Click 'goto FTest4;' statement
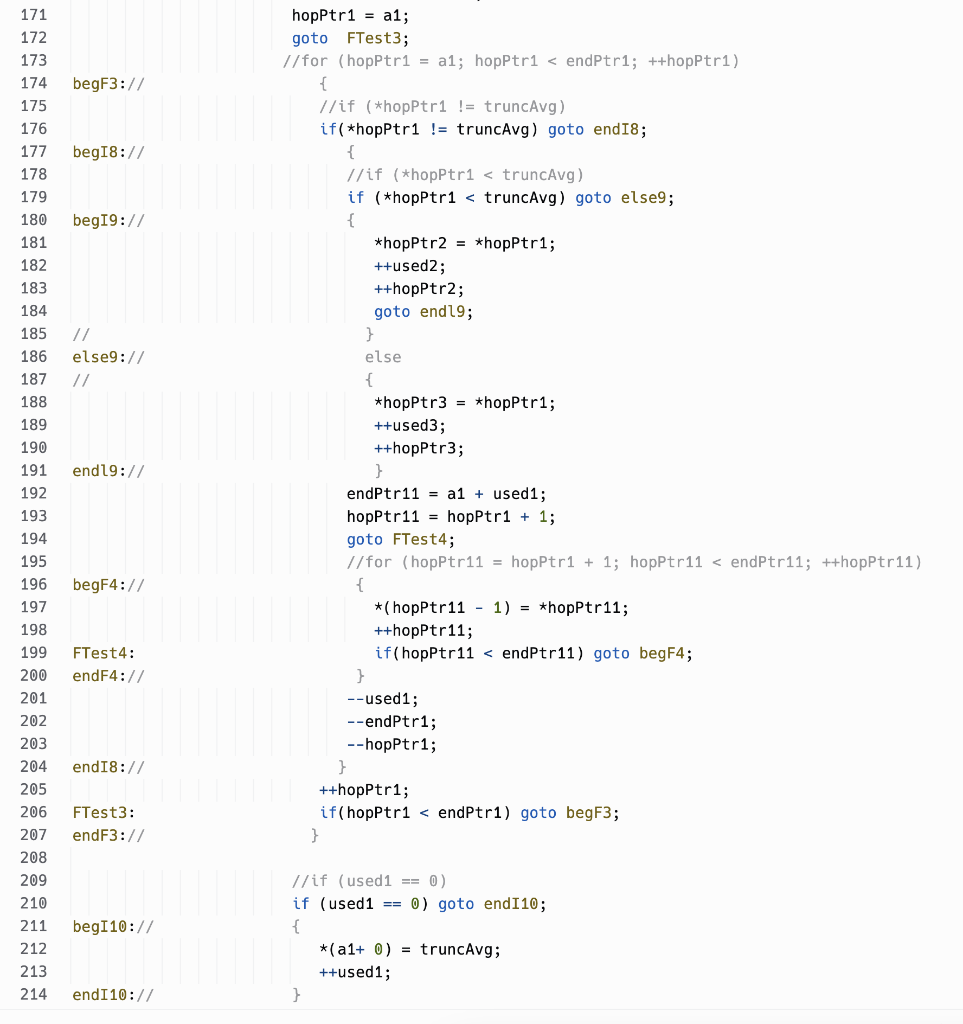The width and height of the screenshot is (963, 1024). click(401, 539)
